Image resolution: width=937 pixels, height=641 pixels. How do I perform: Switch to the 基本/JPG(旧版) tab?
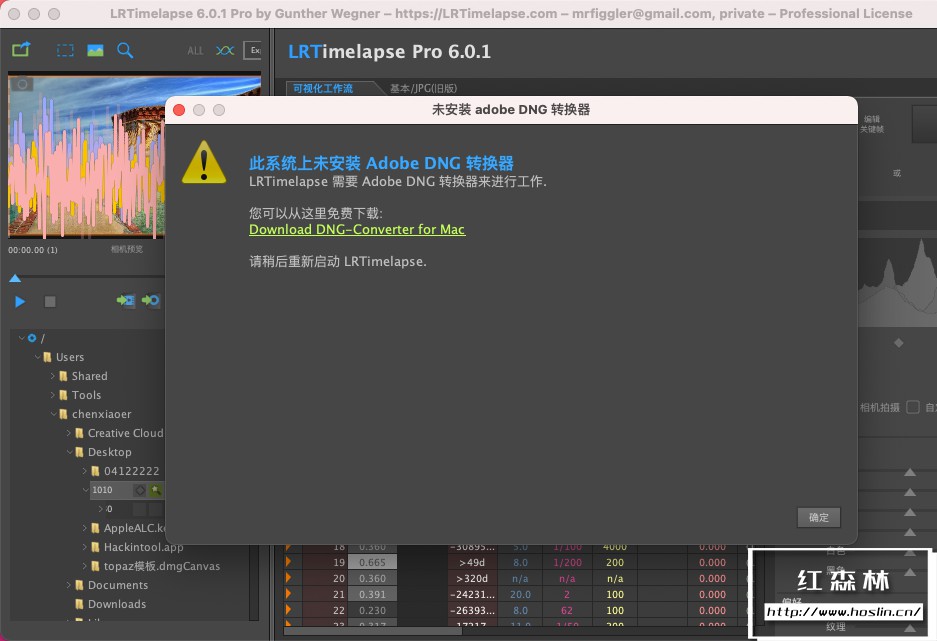[423, 88]
